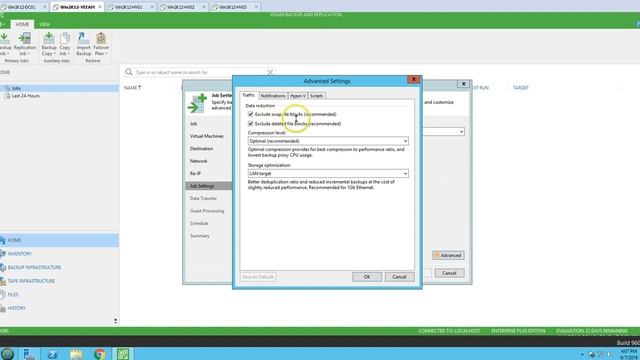Click the Tape Infrastructure navigation icon
640x360 pixels.
pyautogui.click(x=3, y=281)
